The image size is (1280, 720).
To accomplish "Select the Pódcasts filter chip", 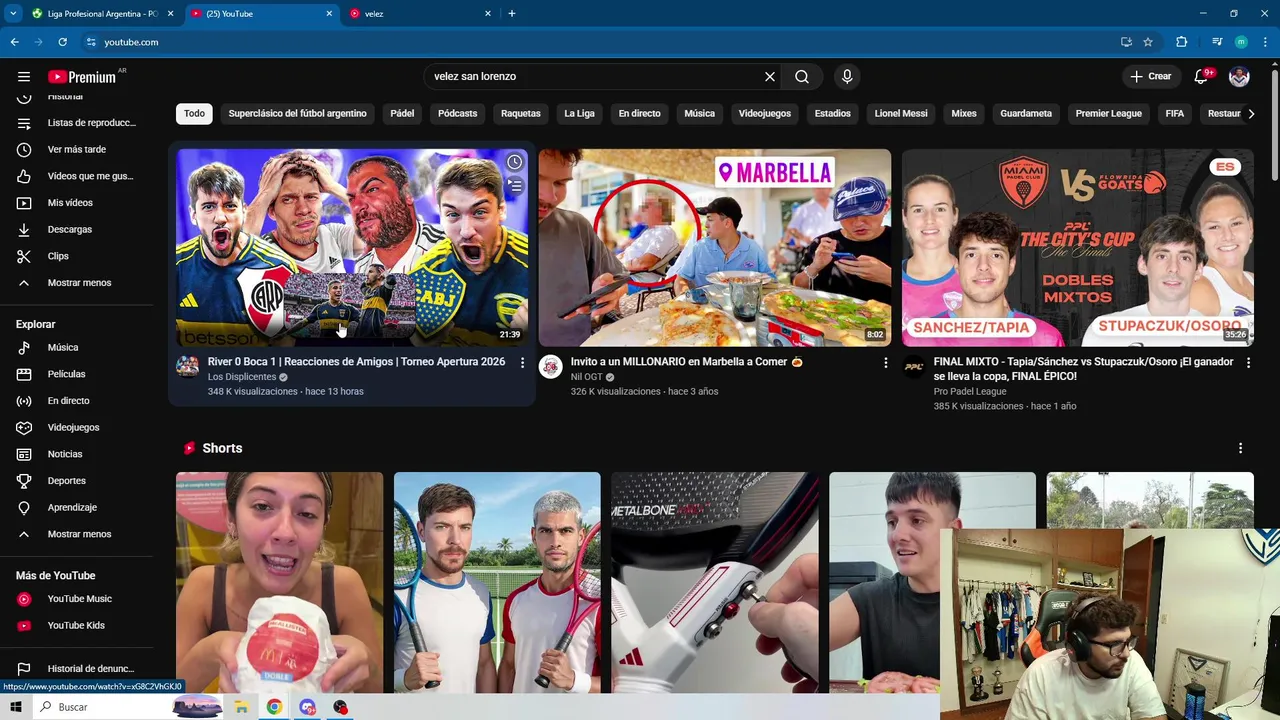I will pos(457,114).
